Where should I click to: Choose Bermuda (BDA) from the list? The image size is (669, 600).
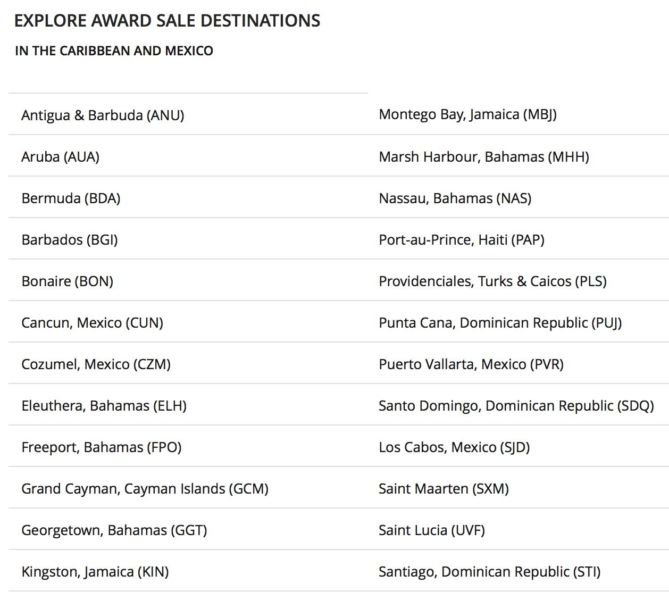click(71, 198)
